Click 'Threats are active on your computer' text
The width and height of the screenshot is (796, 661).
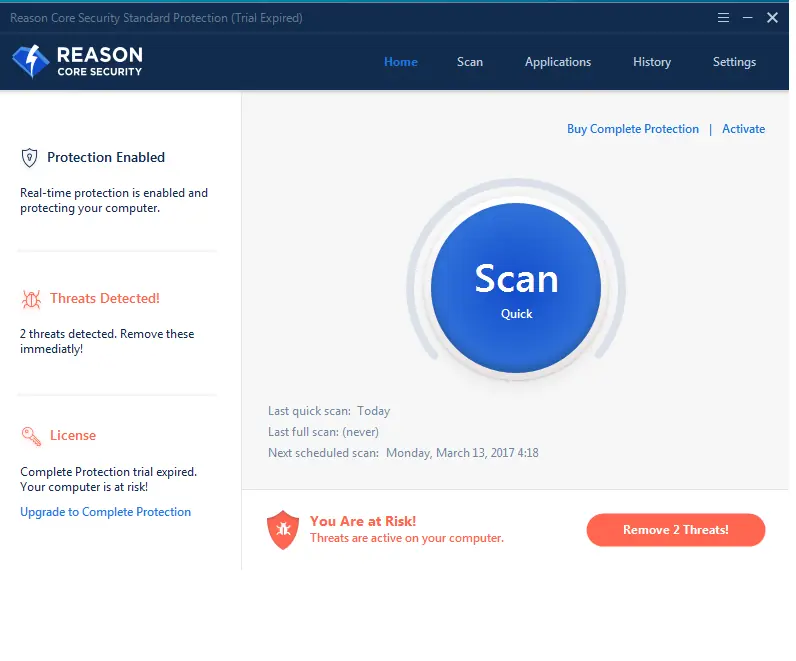[407, 538]
